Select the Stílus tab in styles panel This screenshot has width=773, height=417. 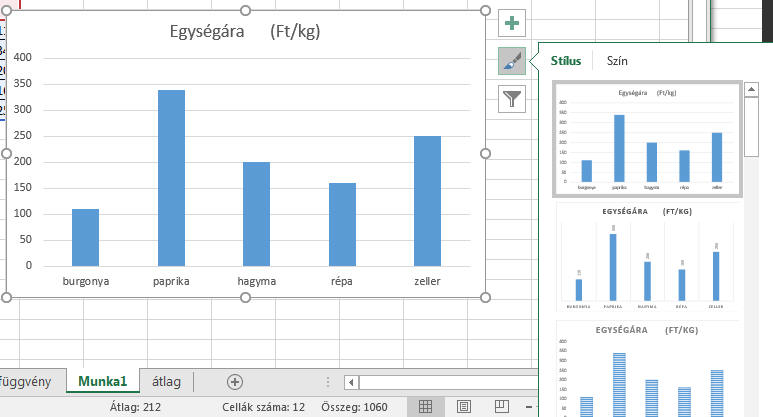coord(566,61)
